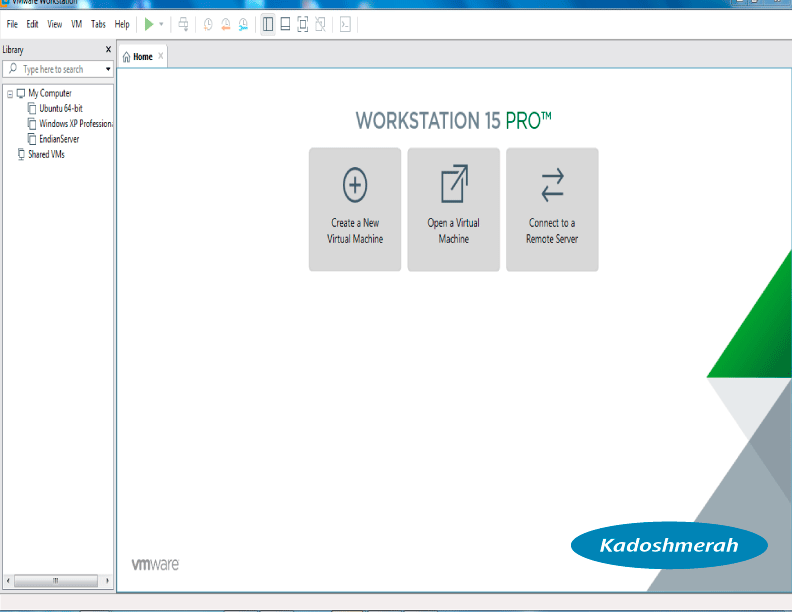Collapse the My Computer tree node
The width and height of the screenshot is (792, 612).
(10, 94)
